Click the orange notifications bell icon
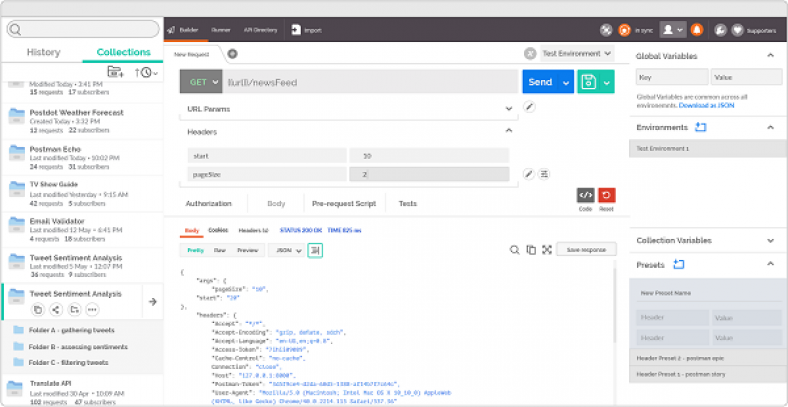Screen dimensions: 788x407 (697, 30)
